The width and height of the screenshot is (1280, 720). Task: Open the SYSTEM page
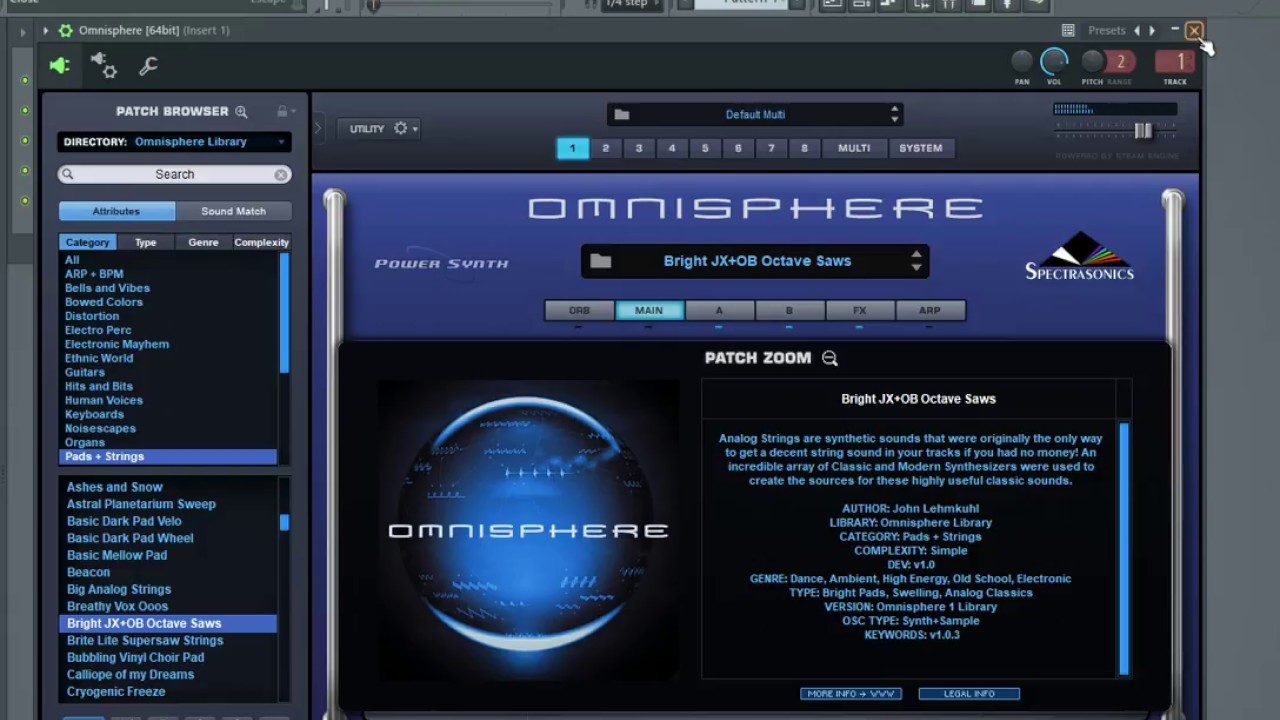pos(921,148)
